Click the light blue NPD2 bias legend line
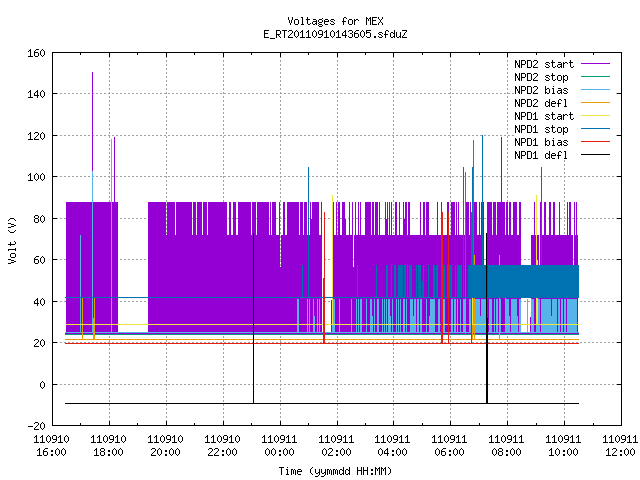The width and height of the screenshot is (640, 480). click(x=595, y=90)
